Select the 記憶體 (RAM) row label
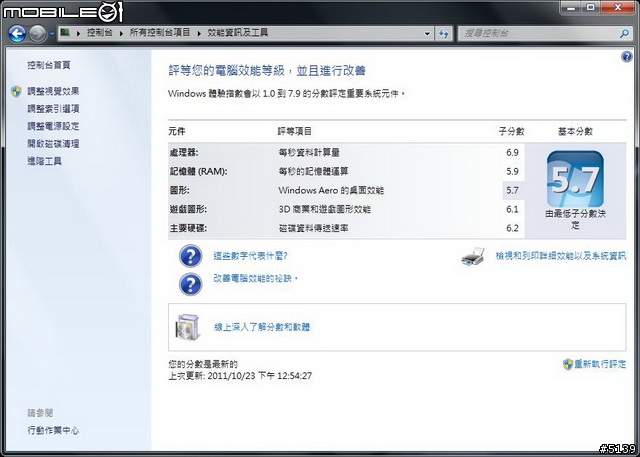Screen dimensions: 640x457 click(198, 171)
